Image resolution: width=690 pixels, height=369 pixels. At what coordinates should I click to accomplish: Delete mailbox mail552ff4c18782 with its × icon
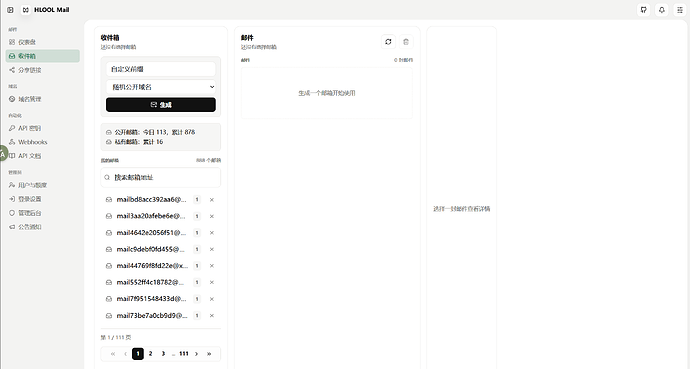[212, 282]
